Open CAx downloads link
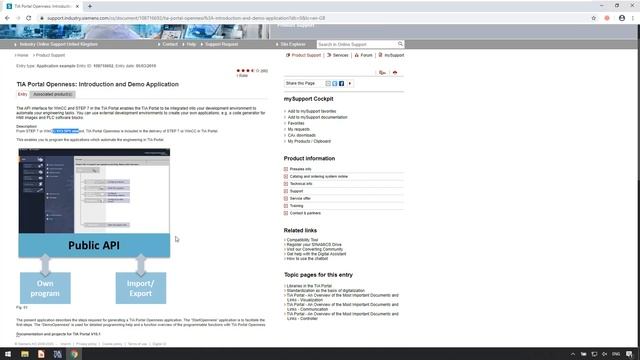Screen dimensions: 640x360 pos(302,135)
